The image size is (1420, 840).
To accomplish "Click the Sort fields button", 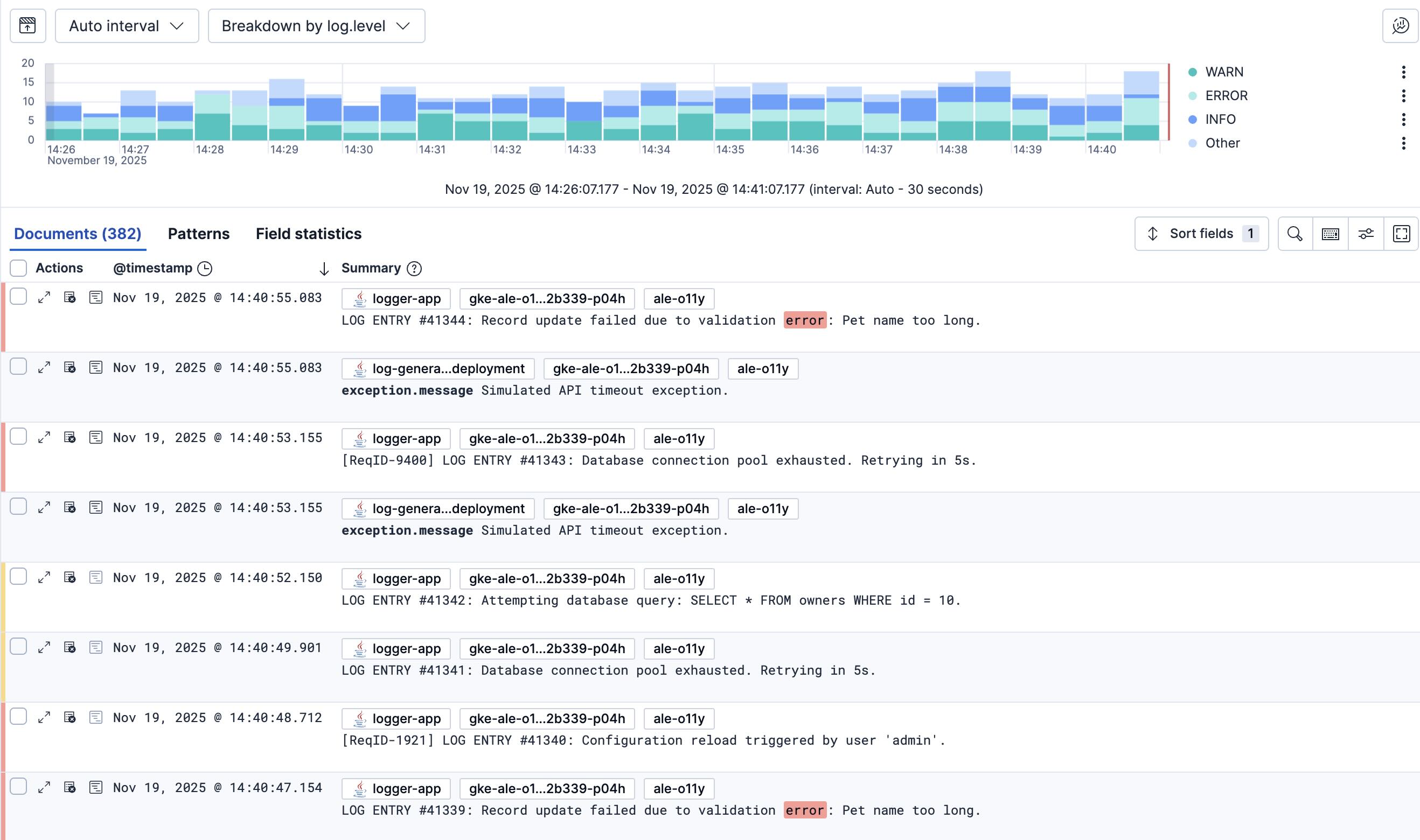I will point(1201,234).
